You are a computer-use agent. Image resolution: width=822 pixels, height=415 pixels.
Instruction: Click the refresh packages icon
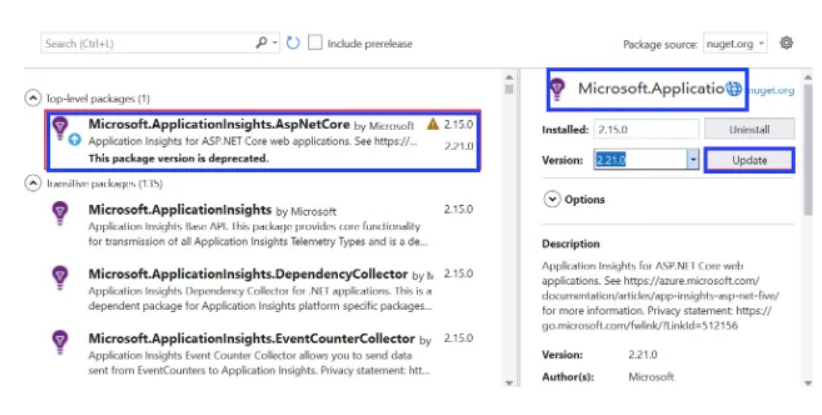tap(293, 43)
